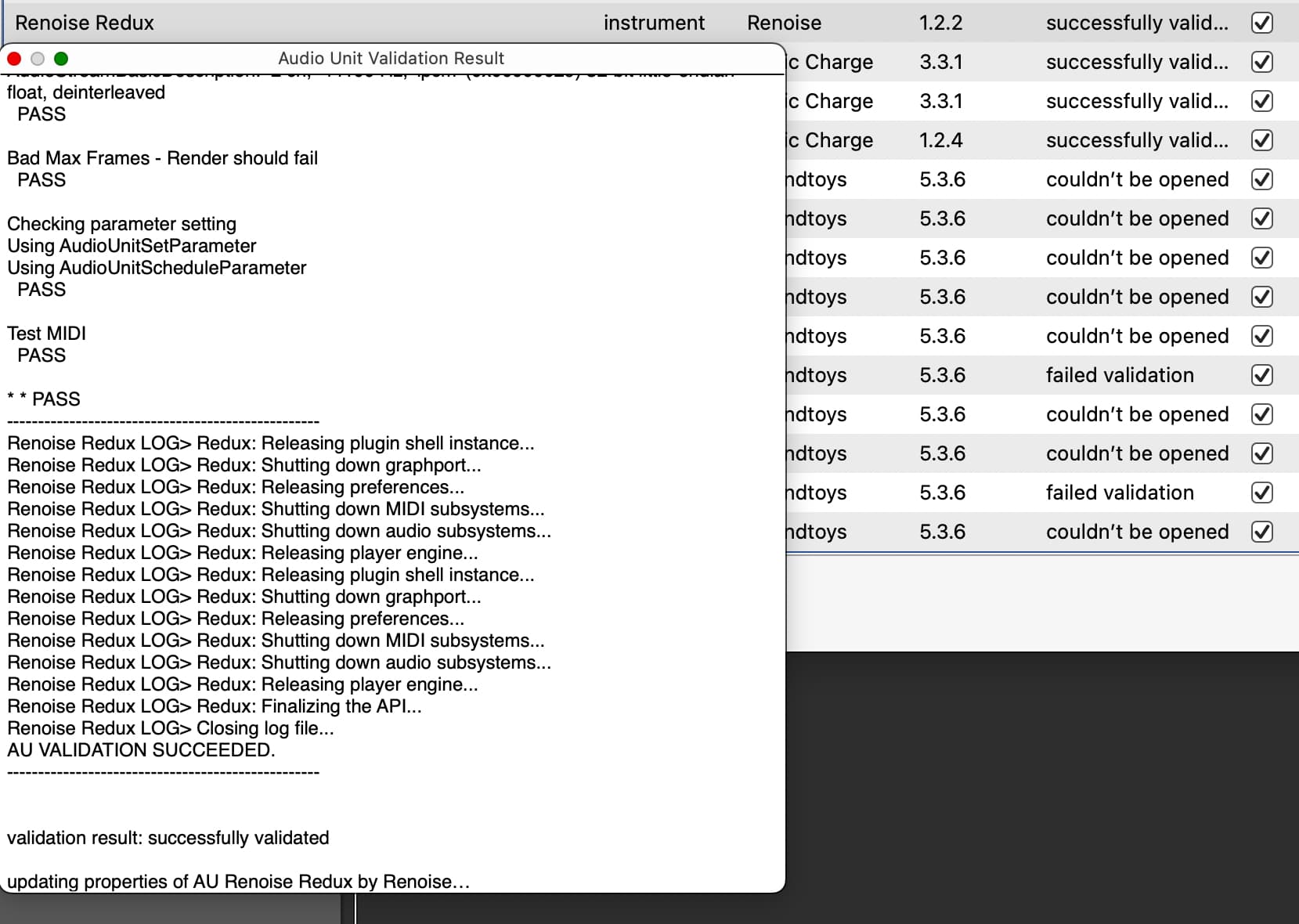Uncheck the checkbox for the version 1.2.4 row
The width and height of the screenshot is (1299, 924).
1262,140
